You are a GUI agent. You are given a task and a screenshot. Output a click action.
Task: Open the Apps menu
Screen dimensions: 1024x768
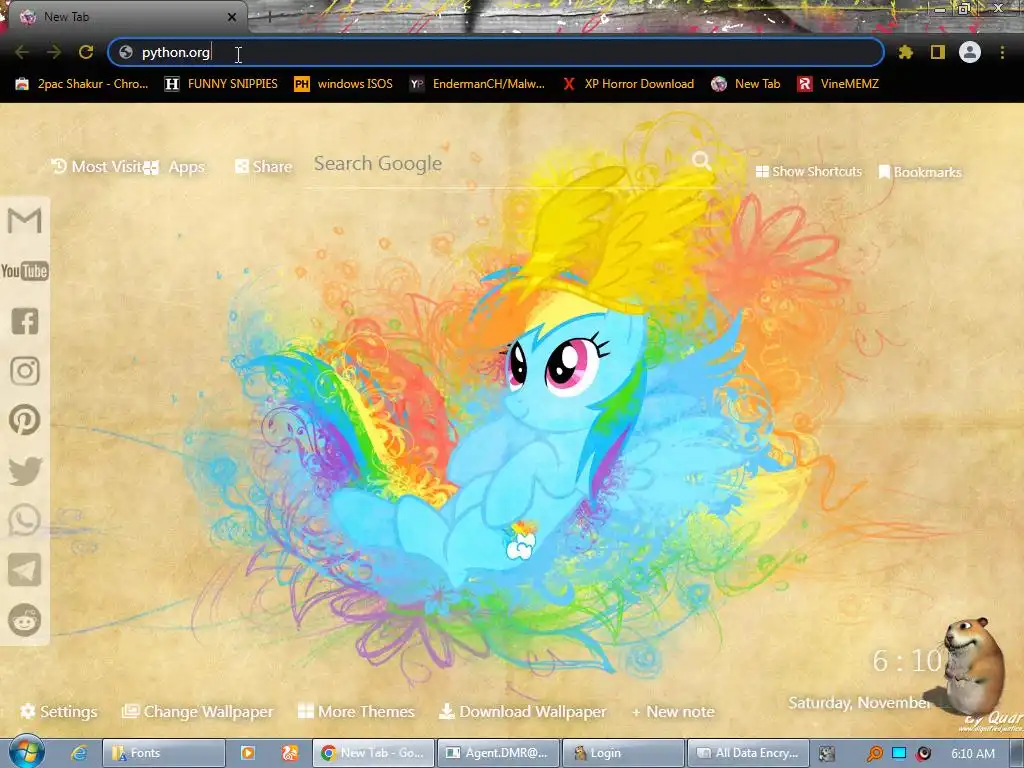(x=175, y=167)
